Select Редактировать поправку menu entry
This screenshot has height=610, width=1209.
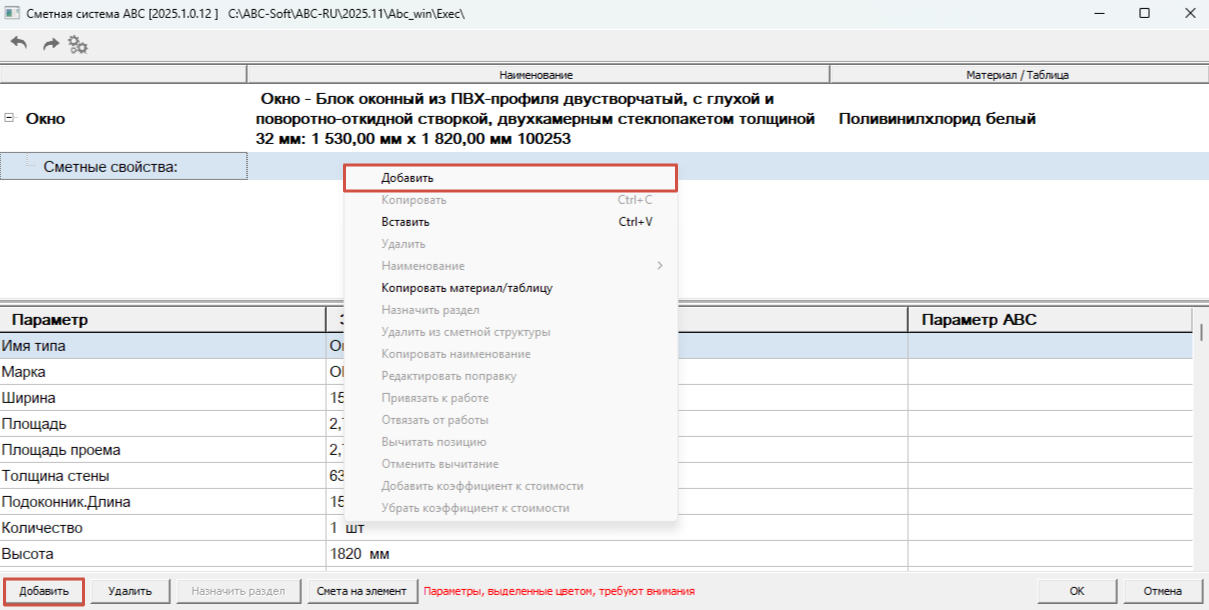[x=510, y=376]
